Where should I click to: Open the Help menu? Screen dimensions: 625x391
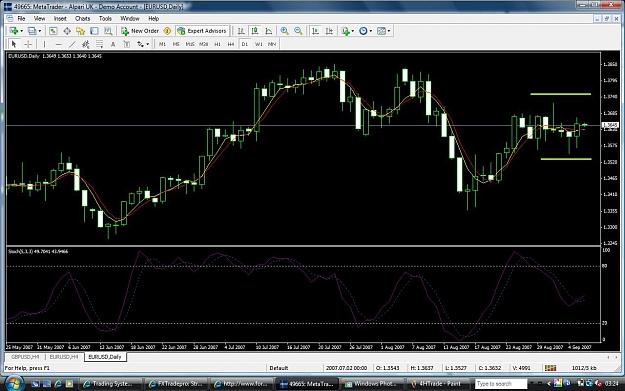click(x=153, y=18)
